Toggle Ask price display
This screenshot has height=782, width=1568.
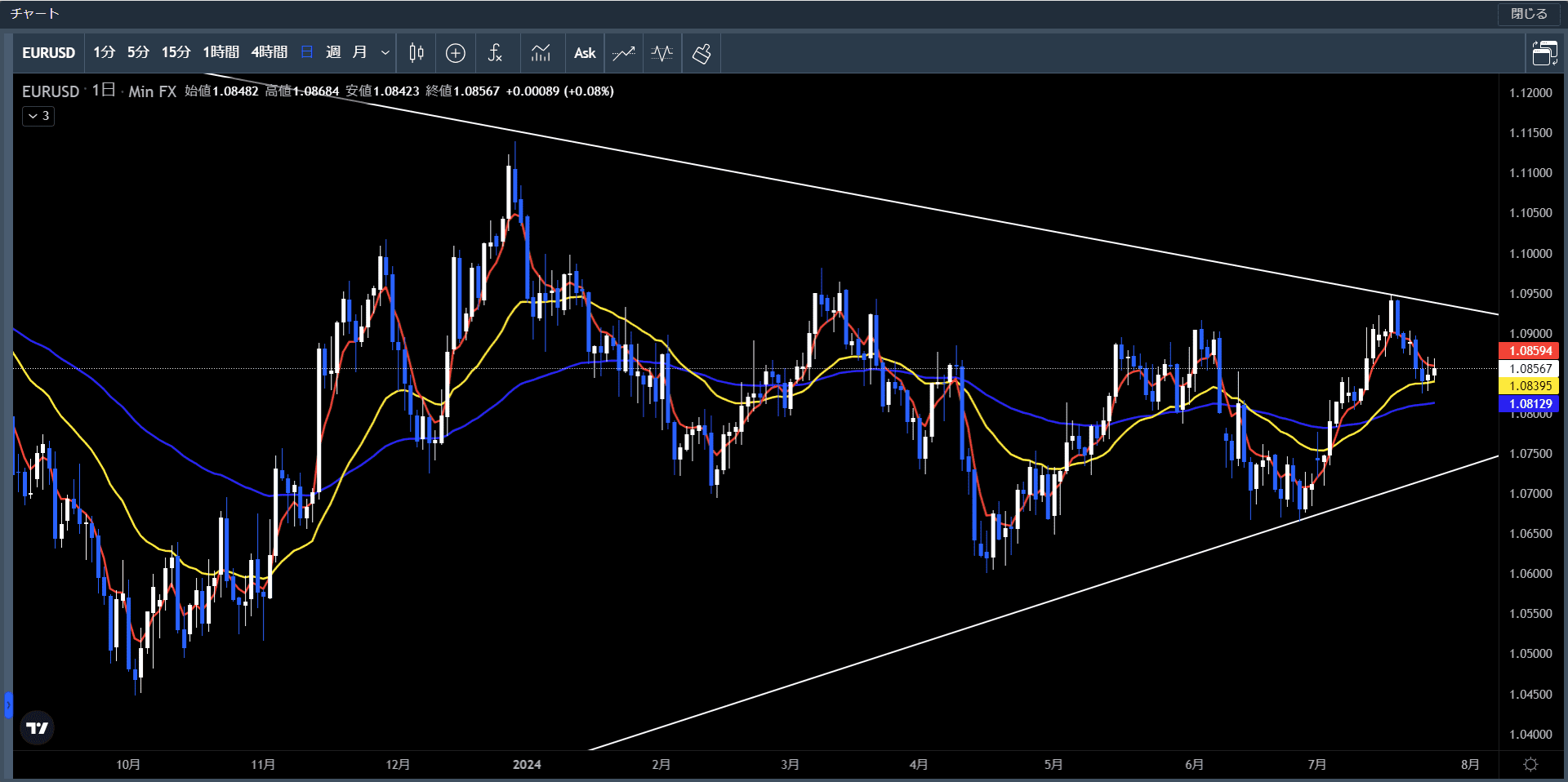(585, 53)
